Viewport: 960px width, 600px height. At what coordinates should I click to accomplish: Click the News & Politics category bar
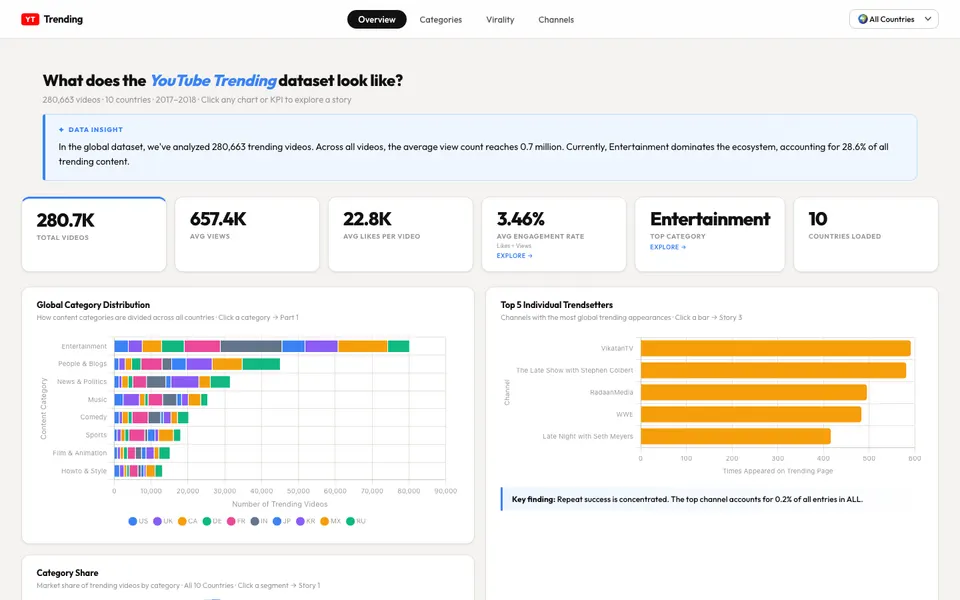point(172,381)
